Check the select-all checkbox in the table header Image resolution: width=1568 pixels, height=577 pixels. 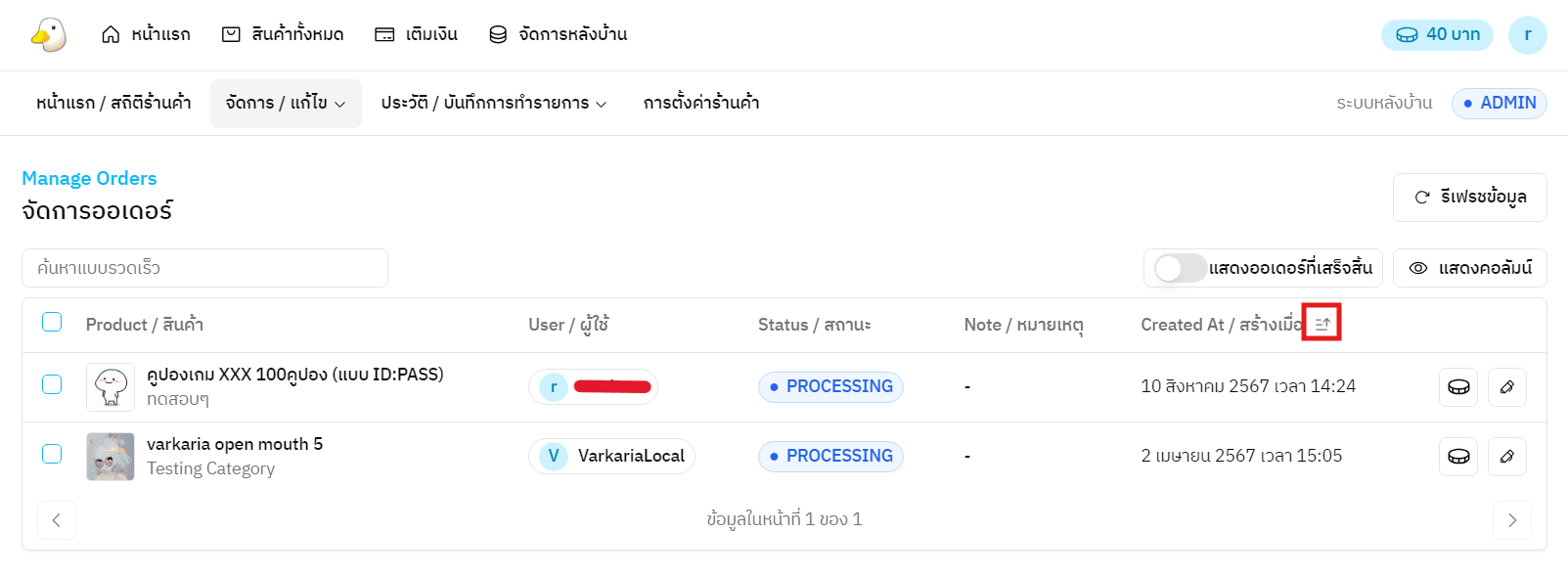point(52,323)
